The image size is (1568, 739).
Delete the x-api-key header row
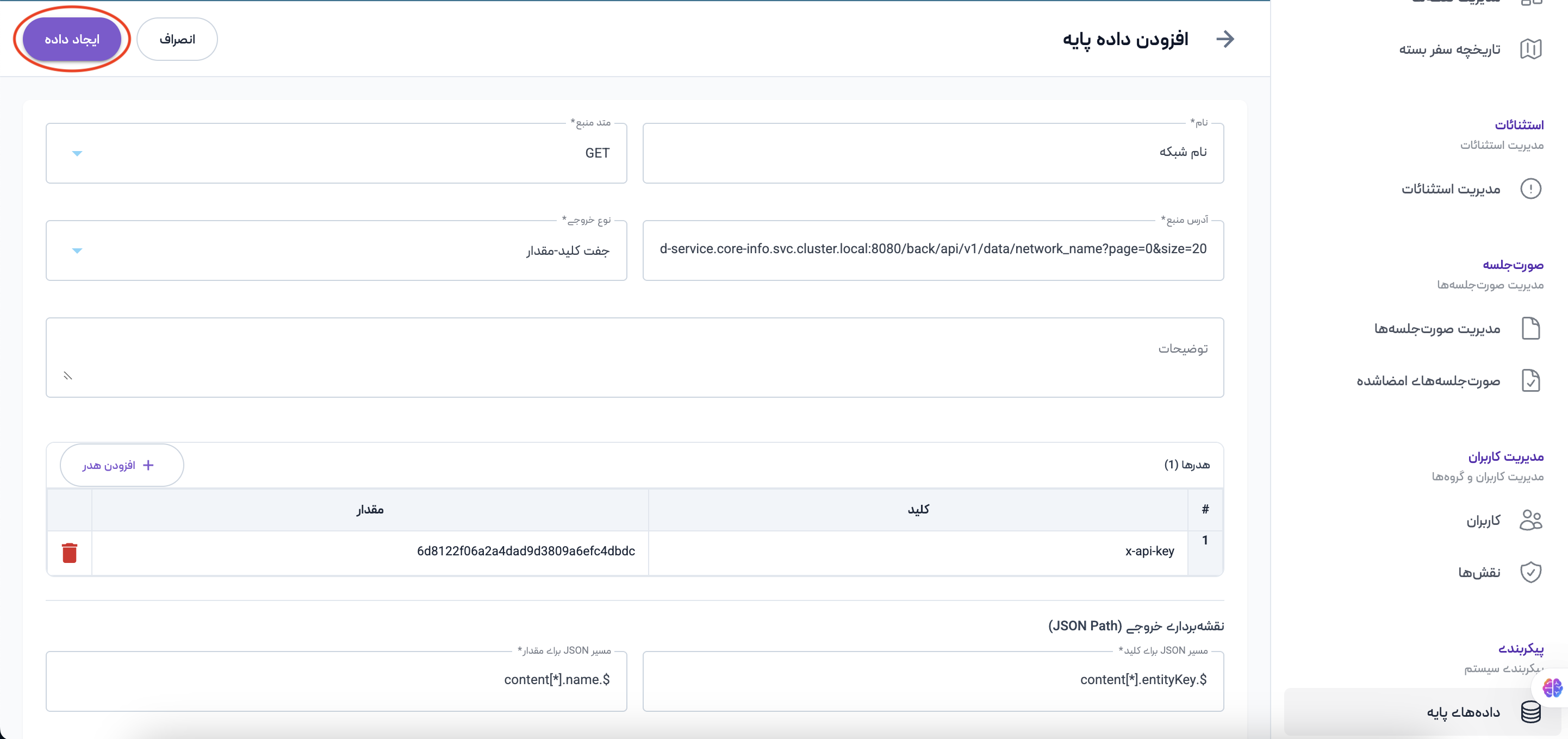coord(70,552)
